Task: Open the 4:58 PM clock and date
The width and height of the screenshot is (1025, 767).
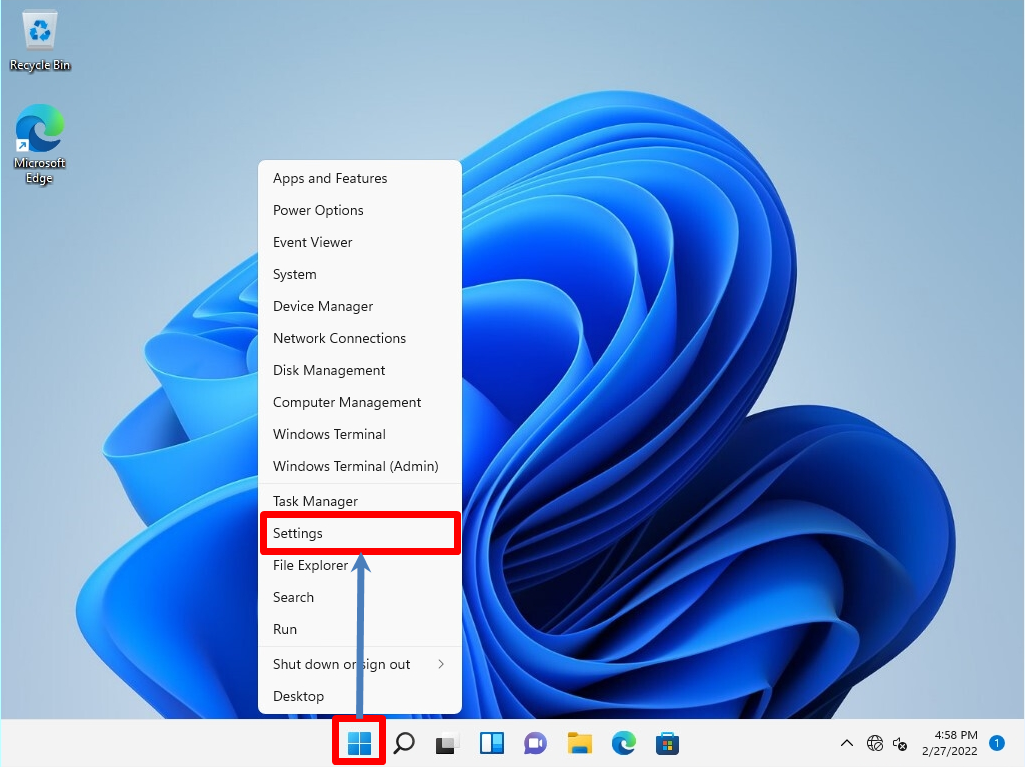Action: coord(950,743)
